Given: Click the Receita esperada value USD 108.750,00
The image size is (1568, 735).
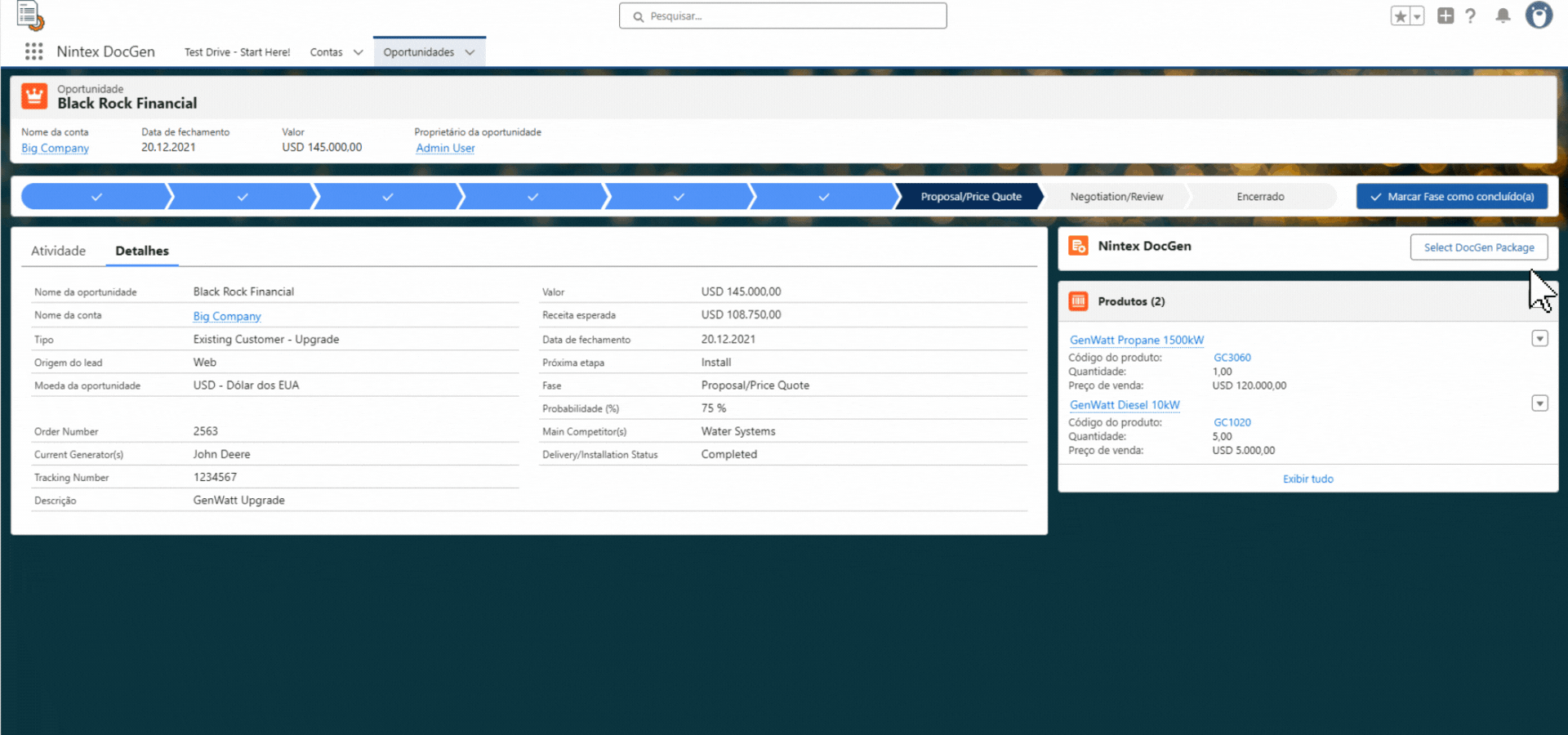Looking at the screenshot, I should coord(741,314).
